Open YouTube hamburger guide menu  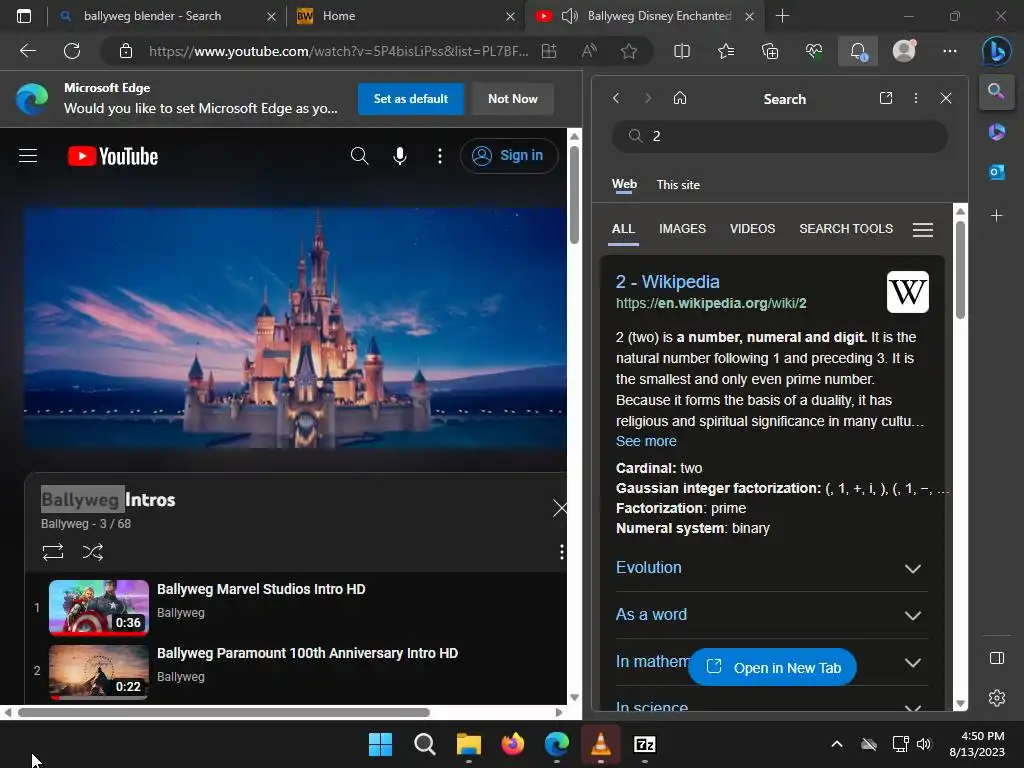pyautogui.click(x=28, y=155)
